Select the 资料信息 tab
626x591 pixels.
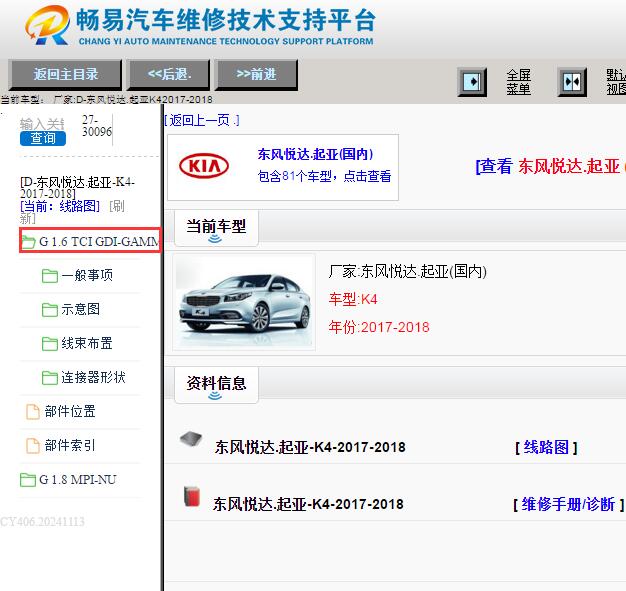coord(216,385)
